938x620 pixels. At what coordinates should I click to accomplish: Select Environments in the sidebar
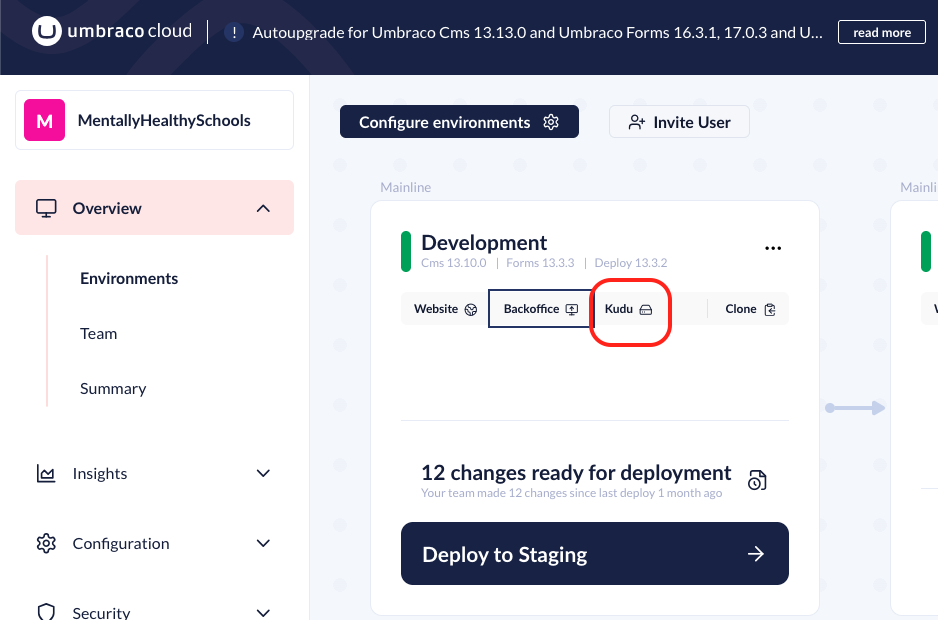(x=129, y=279)
